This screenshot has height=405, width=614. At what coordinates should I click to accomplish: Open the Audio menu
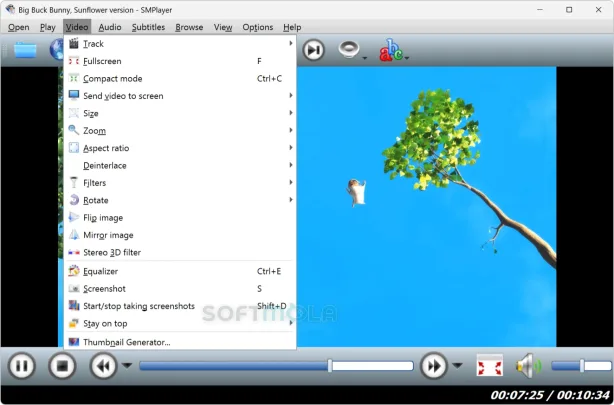coord(110,27)
